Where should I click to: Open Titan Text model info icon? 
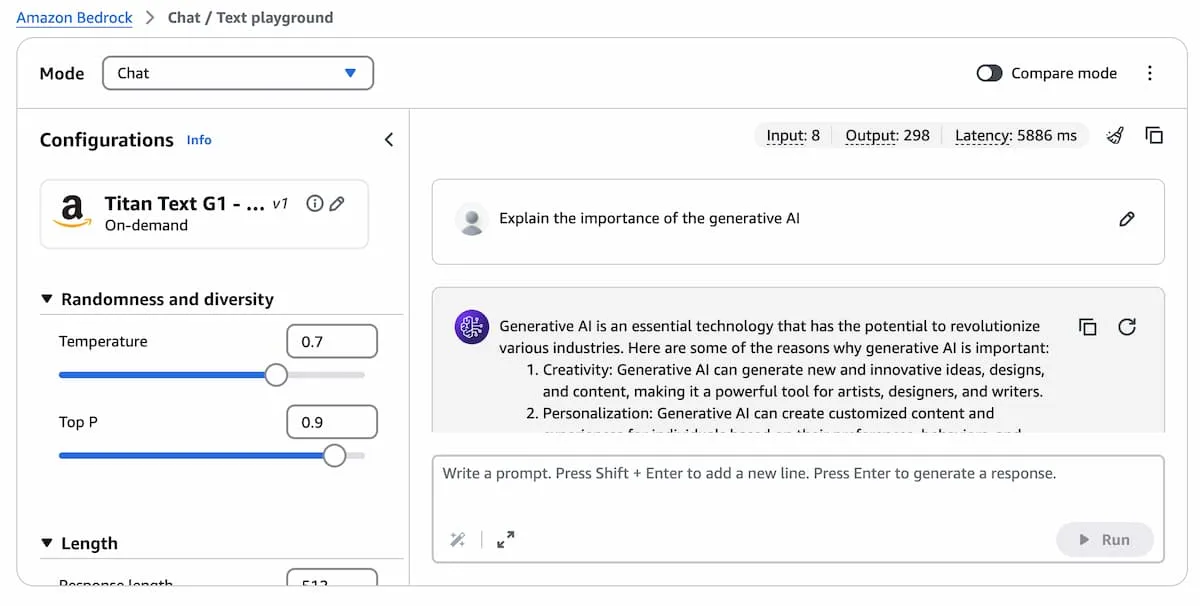coord(315,204)
